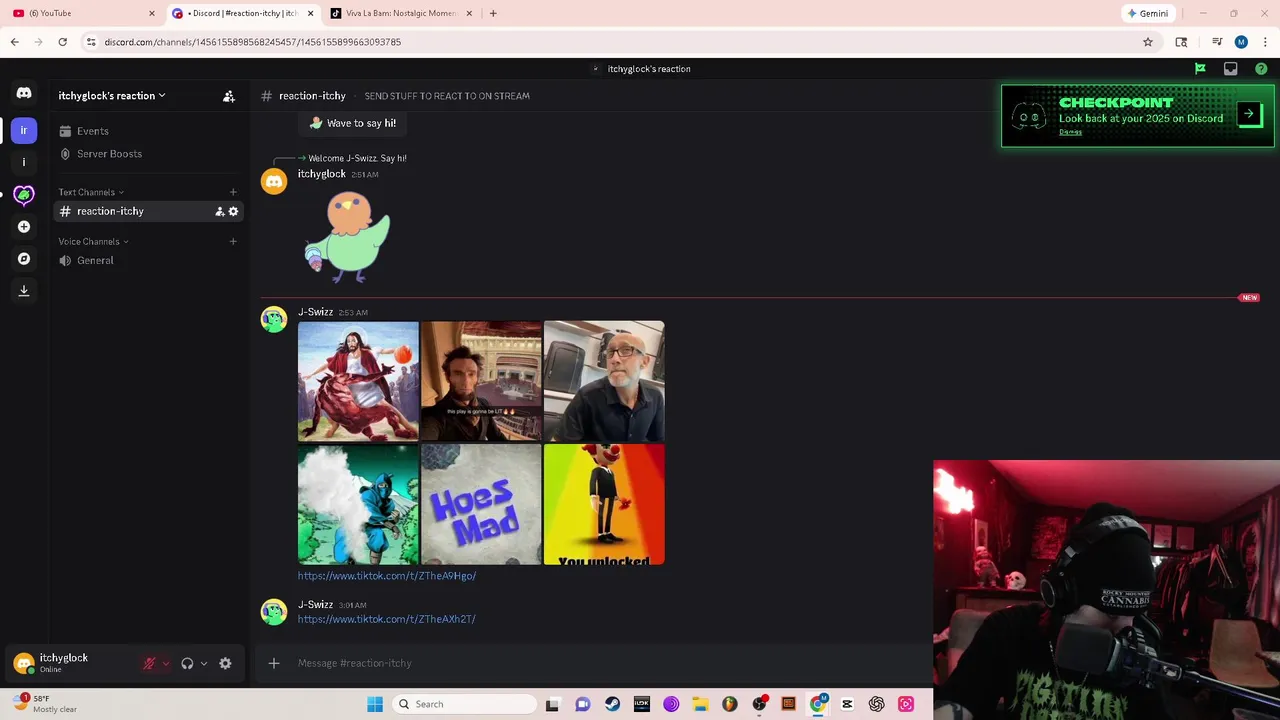Open headphone output options arrow

(x=204, y=663)
